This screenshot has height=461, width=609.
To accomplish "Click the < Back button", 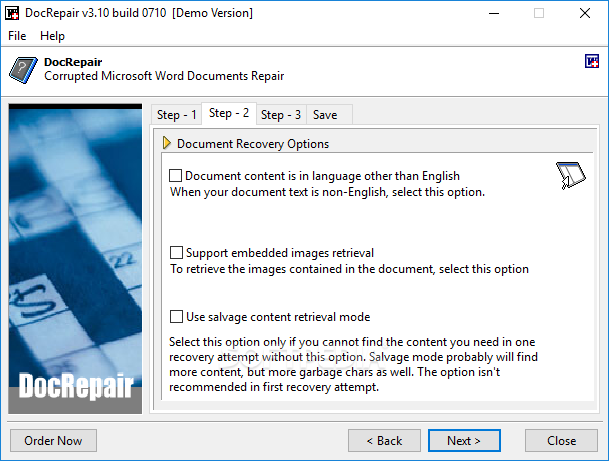I will pos(384,440).
